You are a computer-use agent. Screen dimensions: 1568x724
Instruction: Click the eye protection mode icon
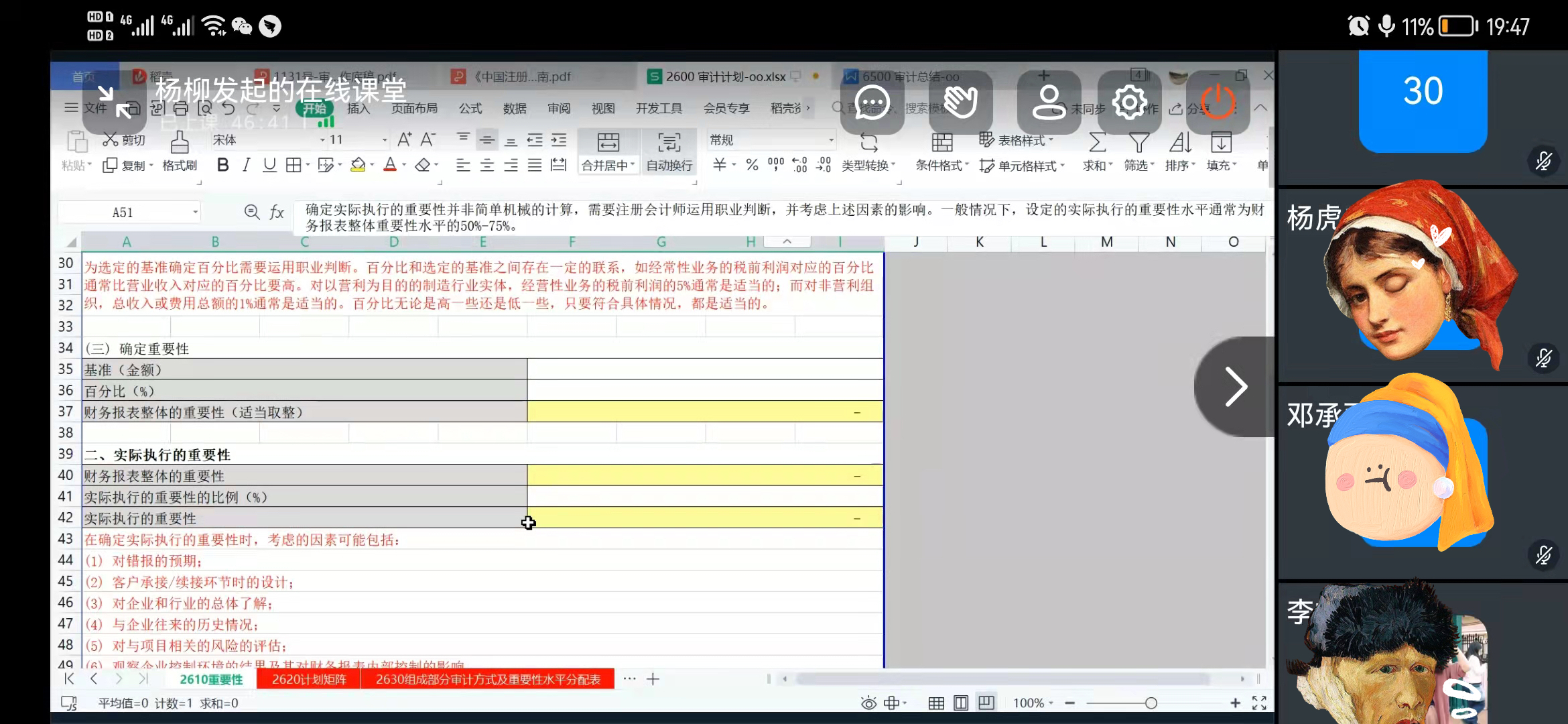(x=868, y=703)
